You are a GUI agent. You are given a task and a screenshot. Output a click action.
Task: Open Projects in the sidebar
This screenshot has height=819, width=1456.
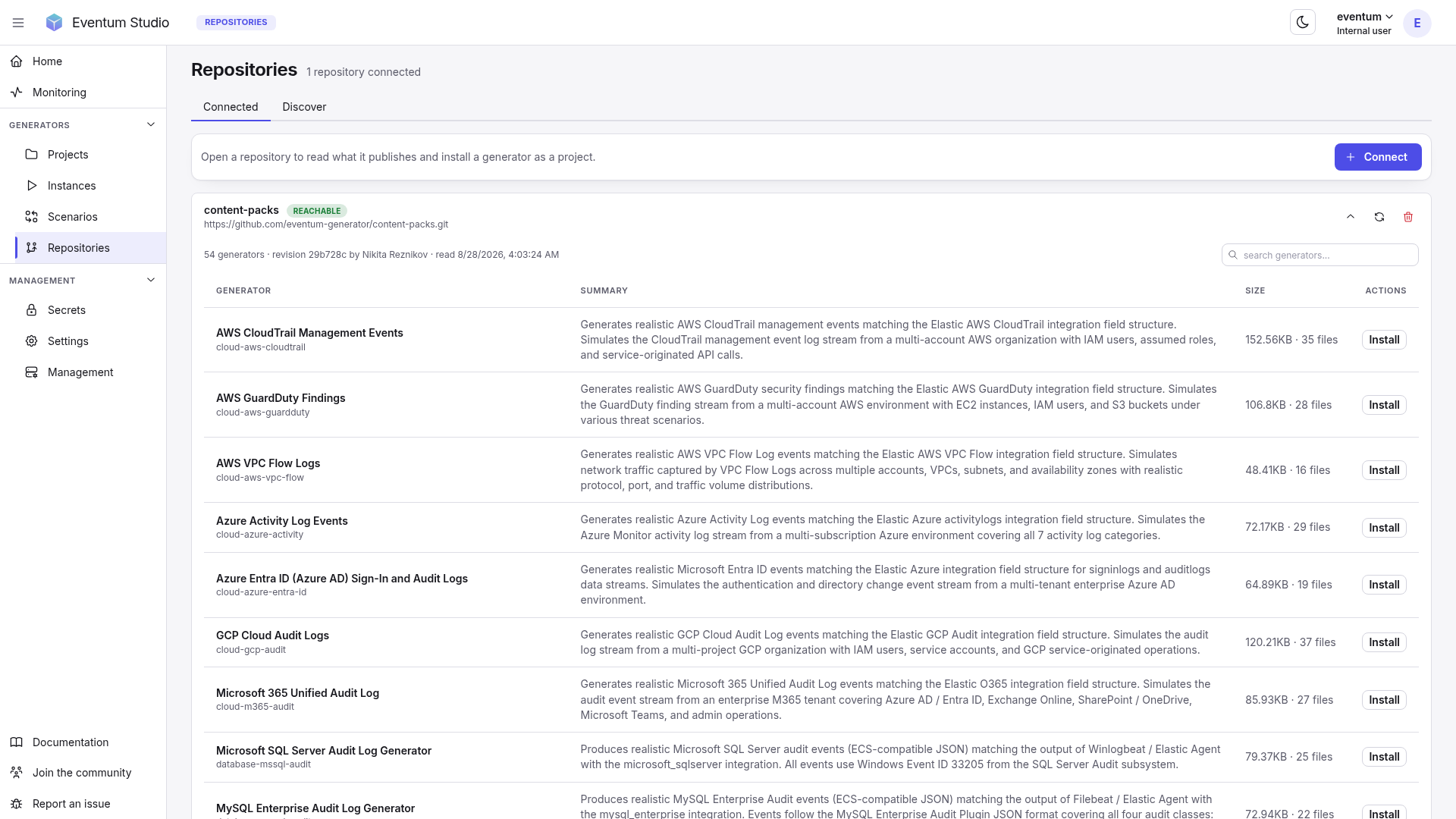90,155
